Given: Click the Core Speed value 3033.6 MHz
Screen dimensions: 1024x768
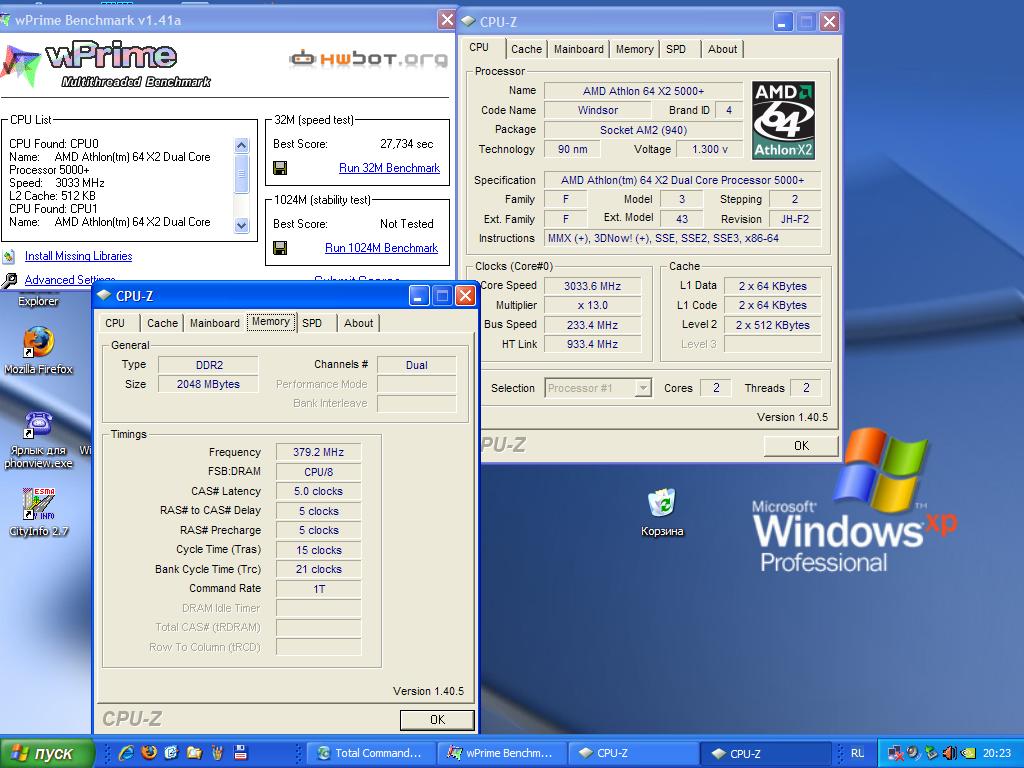Looking at the screenshot, I should click(x=592, y=286).
